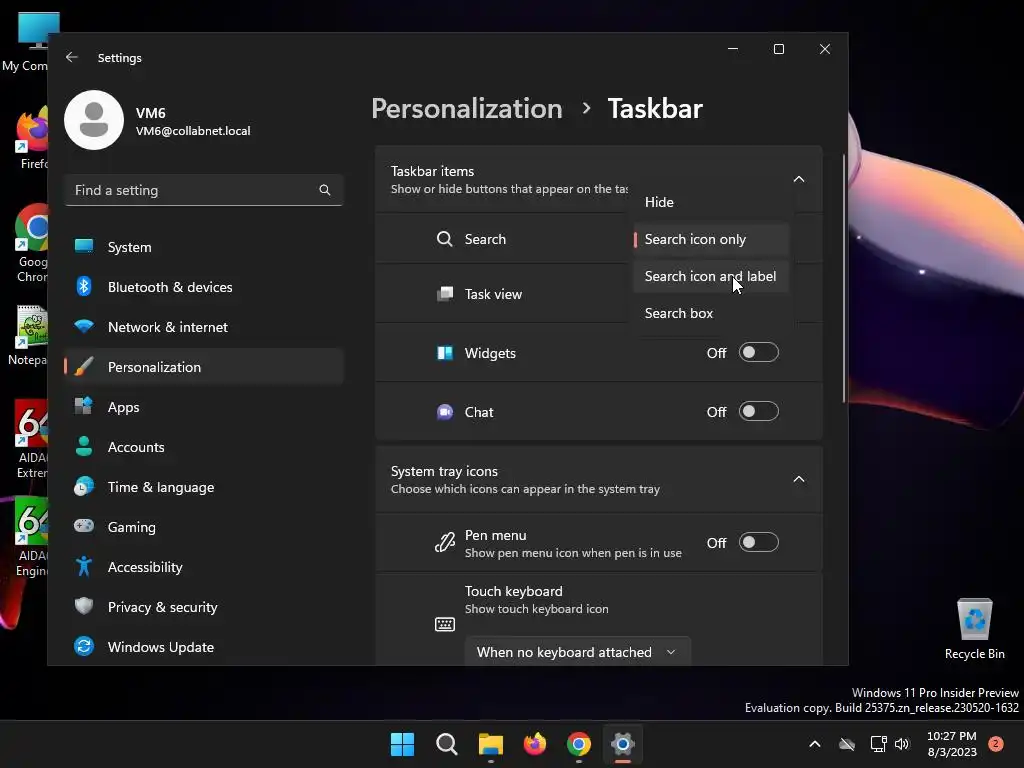The width and height of the screenshot is (1024, 768).
Task: Toggle the Pen menu switch
Action: tap(758, 543)
